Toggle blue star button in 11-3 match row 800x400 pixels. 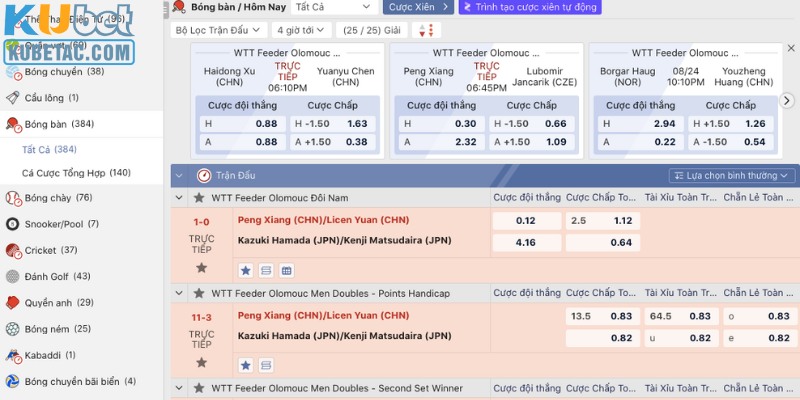coord(246,365)
